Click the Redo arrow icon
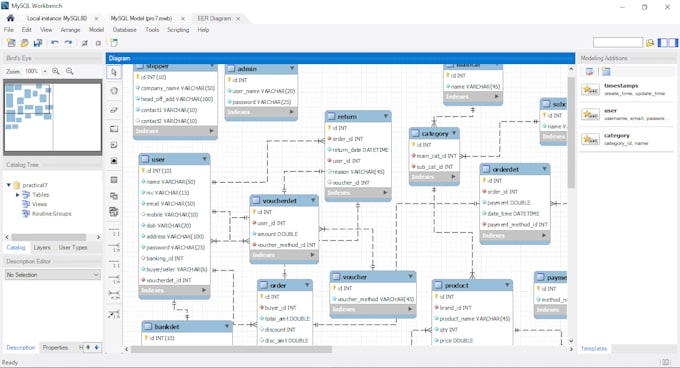Viewport: 680px width, 368px height. coord(68,42)
